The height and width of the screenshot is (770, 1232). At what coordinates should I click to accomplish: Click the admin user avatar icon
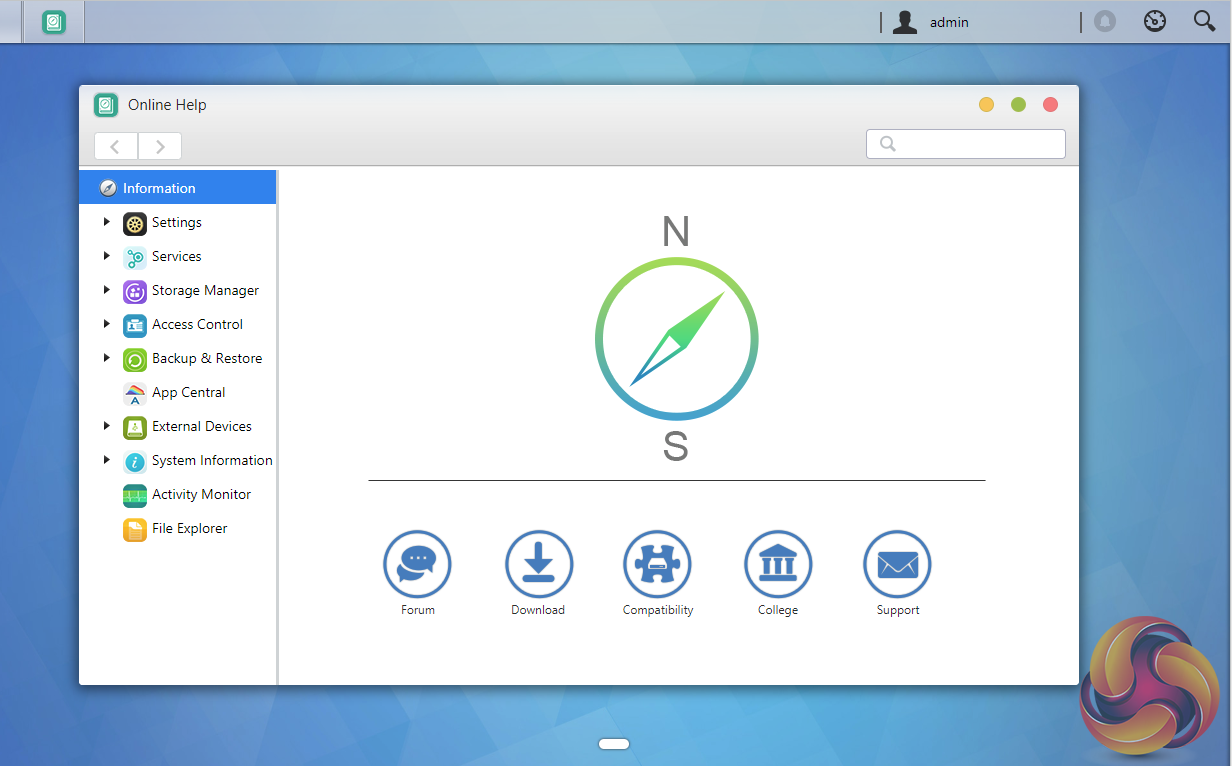(x=905, y=22)
